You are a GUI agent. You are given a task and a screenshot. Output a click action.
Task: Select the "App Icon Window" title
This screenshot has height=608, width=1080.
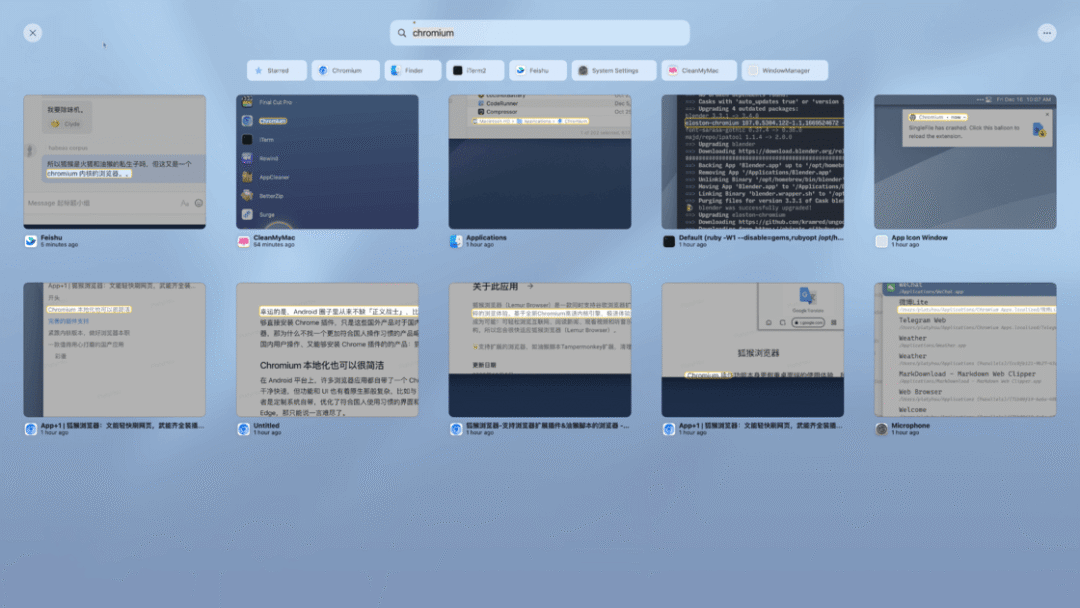[920, 238]
